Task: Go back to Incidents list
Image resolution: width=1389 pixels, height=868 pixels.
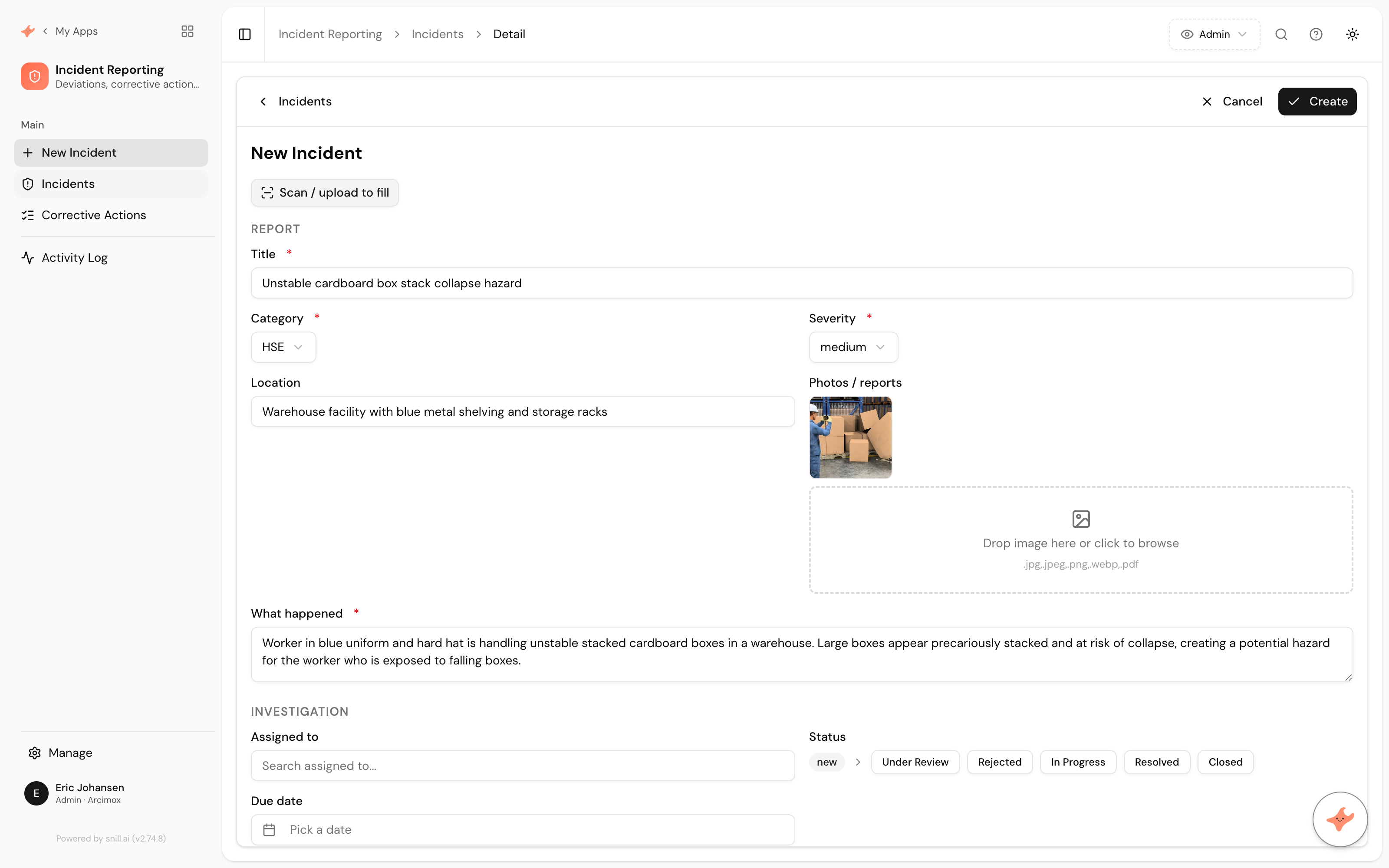Action: (x=296, y=102)
